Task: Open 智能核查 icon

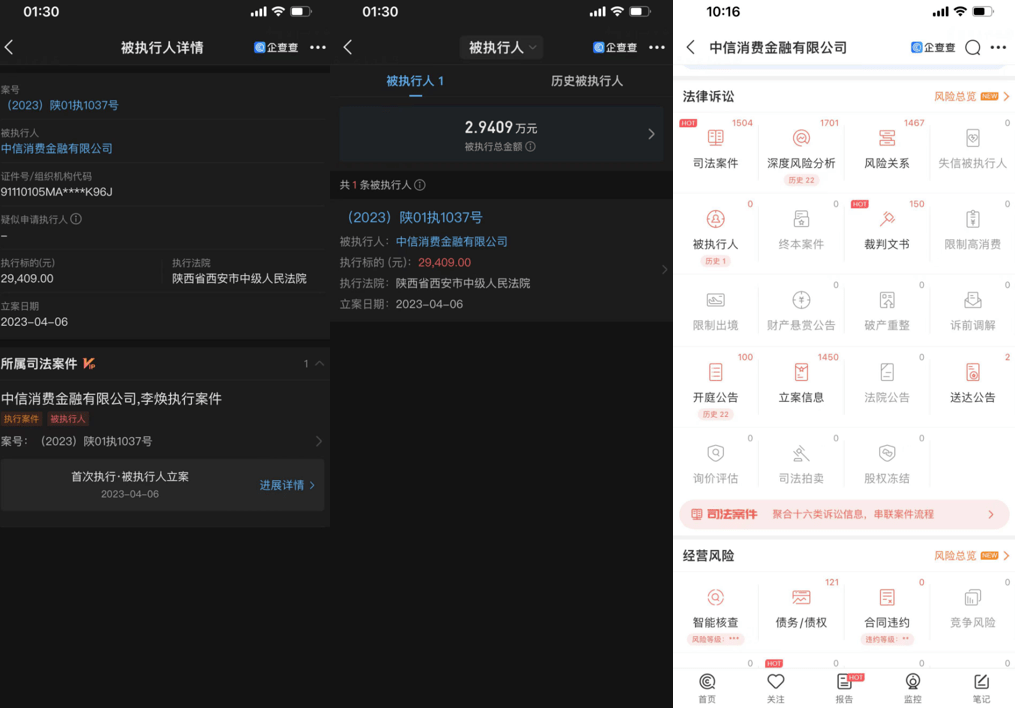Action: (715, 597)
